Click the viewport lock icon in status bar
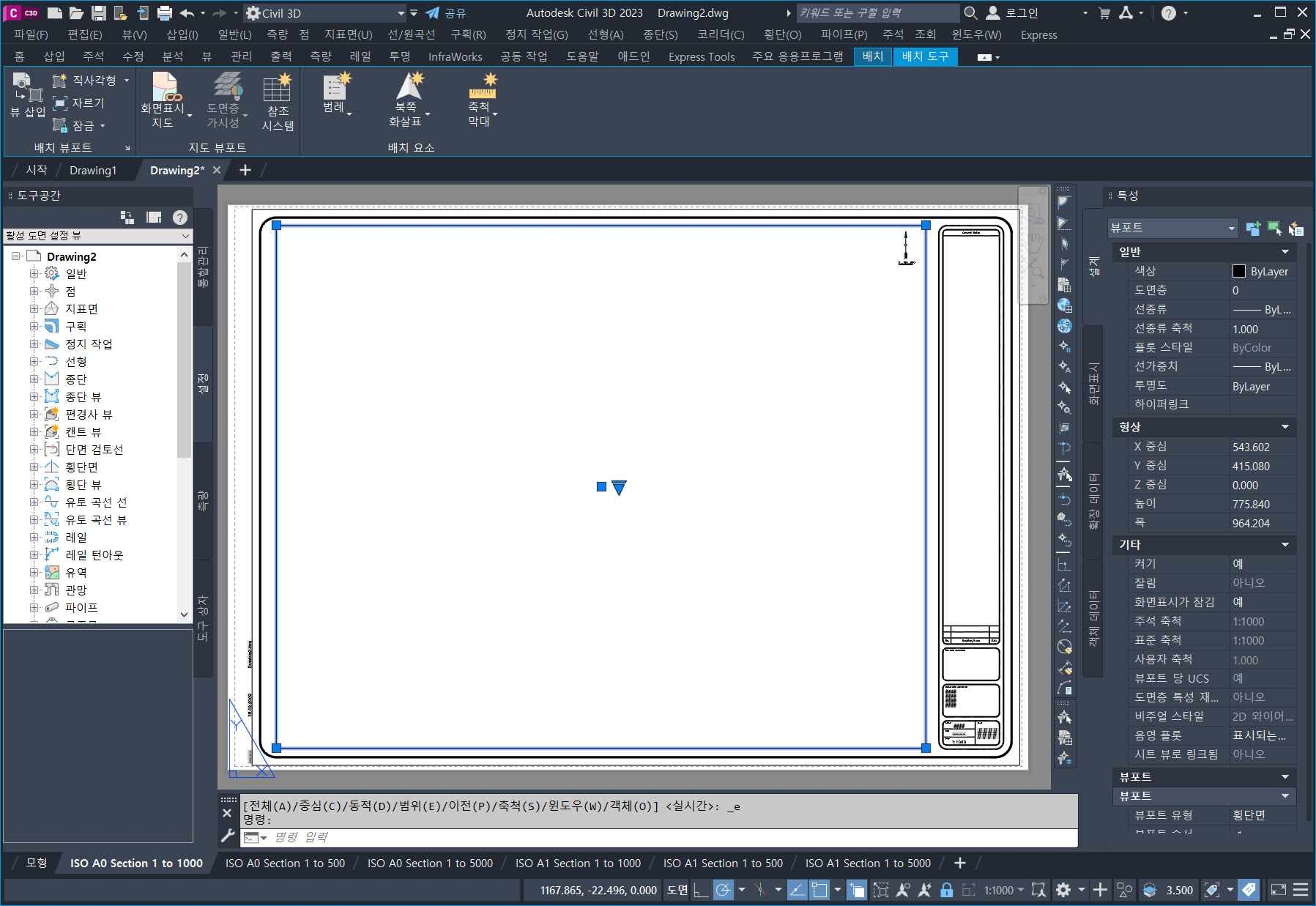Screen dimensions: 1316x906 pos(946,890)
